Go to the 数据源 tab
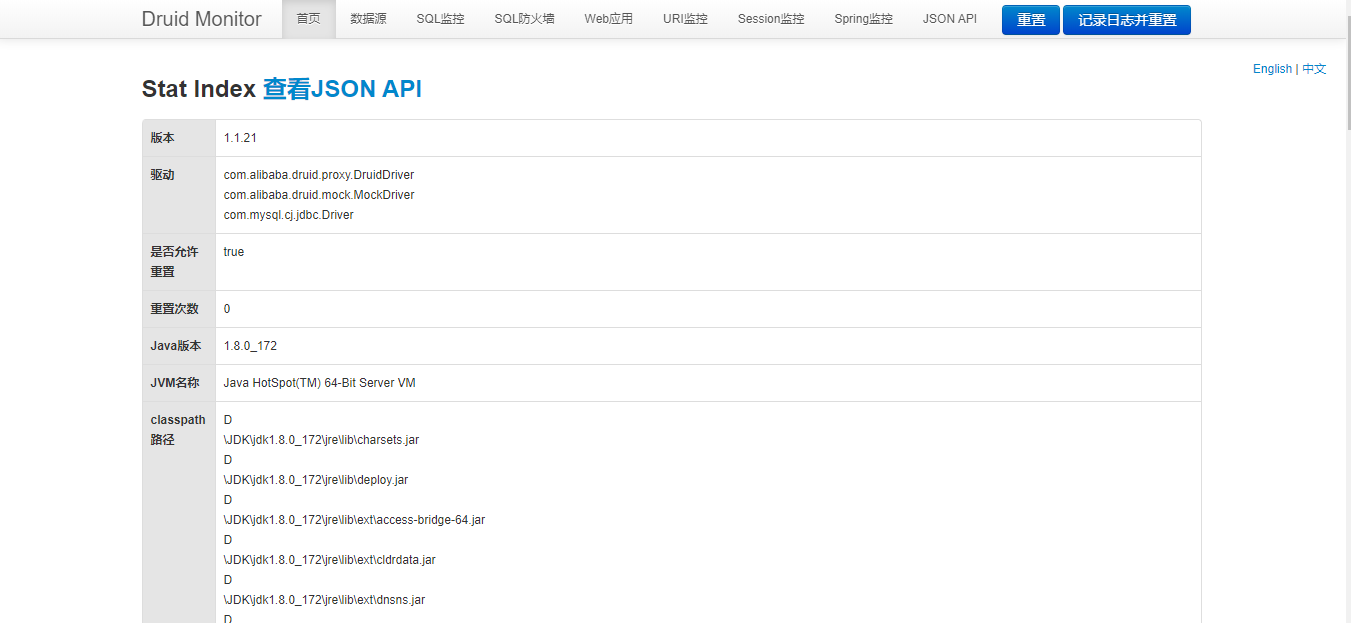Image resolution: width=1351 pixels, height=623 pixels. (369, 19)
